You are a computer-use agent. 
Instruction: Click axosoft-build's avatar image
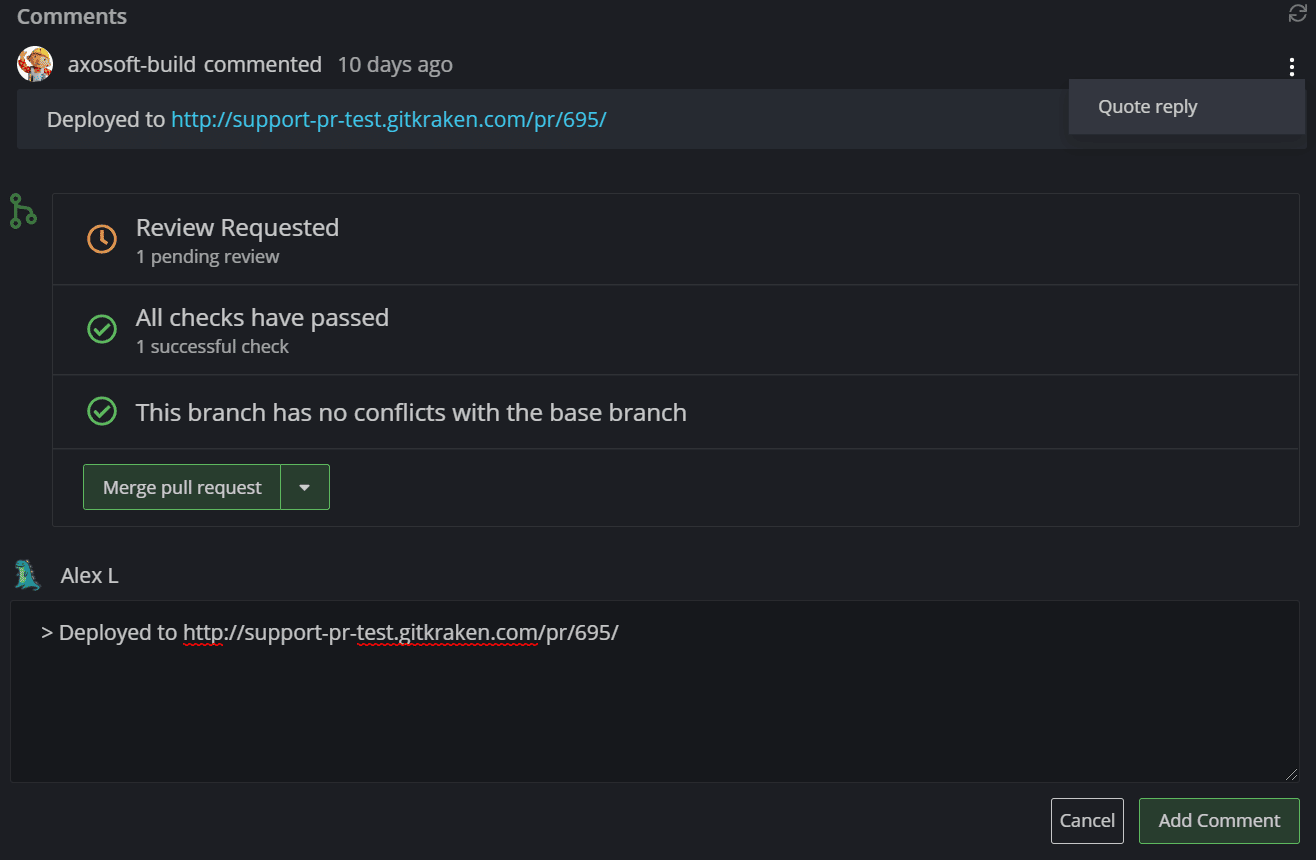pyautogui.click(x=35, y=63)
